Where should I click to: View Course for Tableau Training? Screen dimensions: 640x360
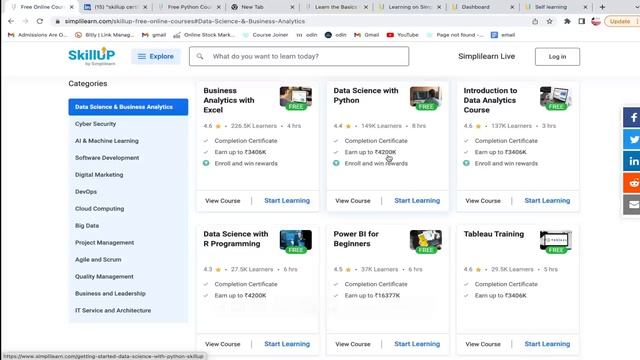click(x=483, y=344)
